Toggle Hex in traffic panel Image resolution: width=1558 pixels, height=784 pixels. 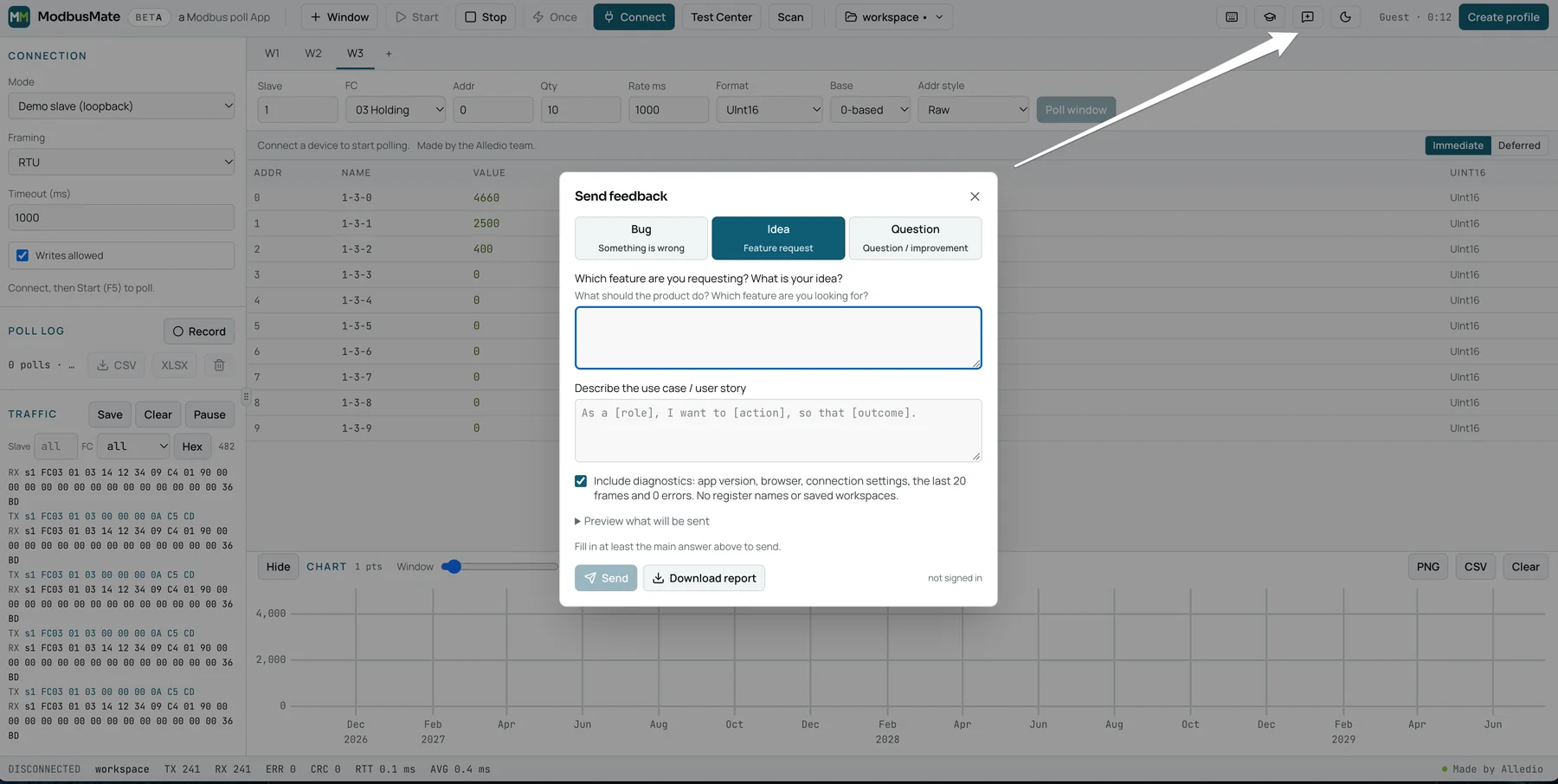point(192,447)
